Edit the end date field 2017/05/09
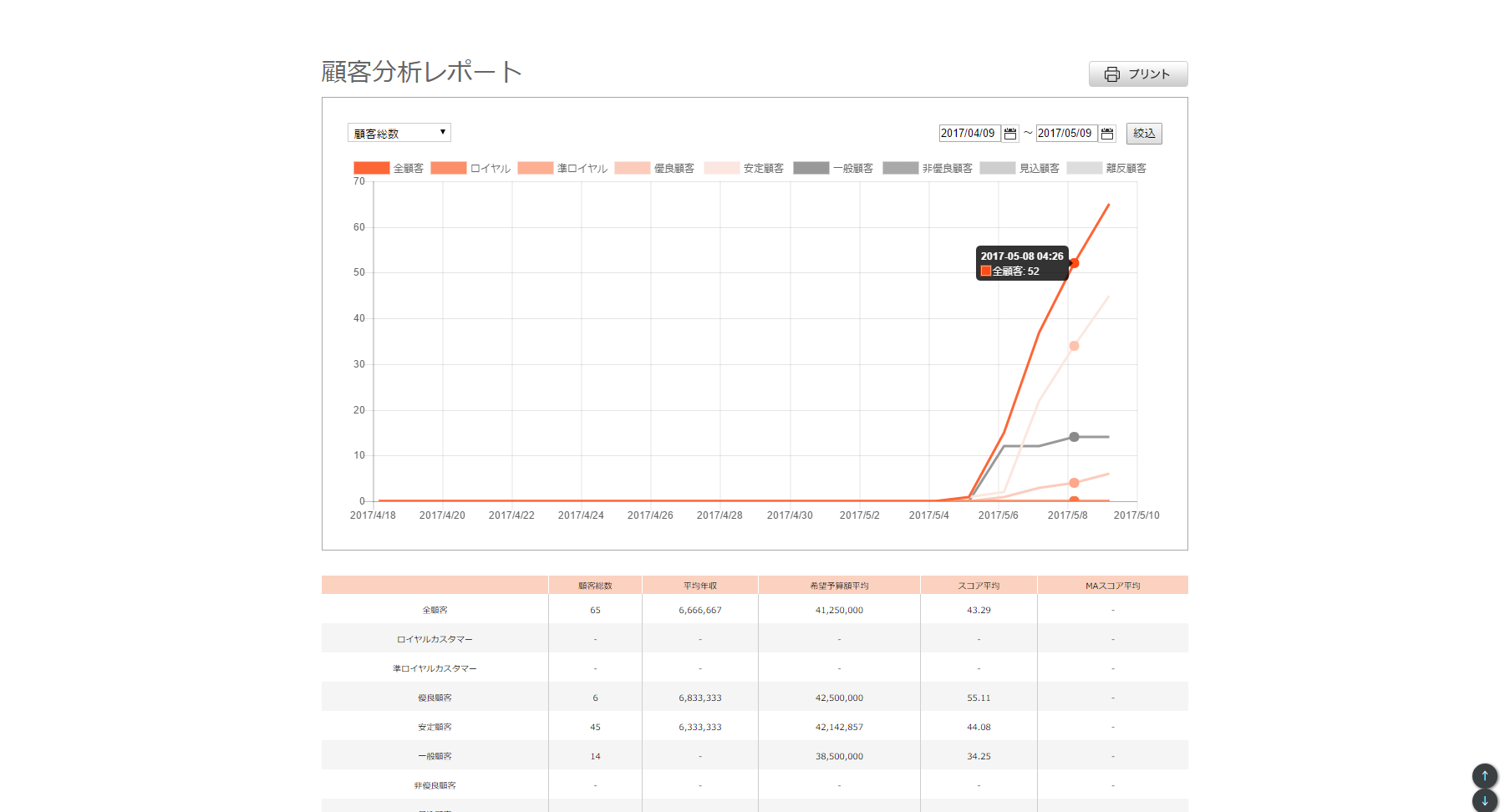This screenshot has width=1510, height=812. click(1066, 133)
